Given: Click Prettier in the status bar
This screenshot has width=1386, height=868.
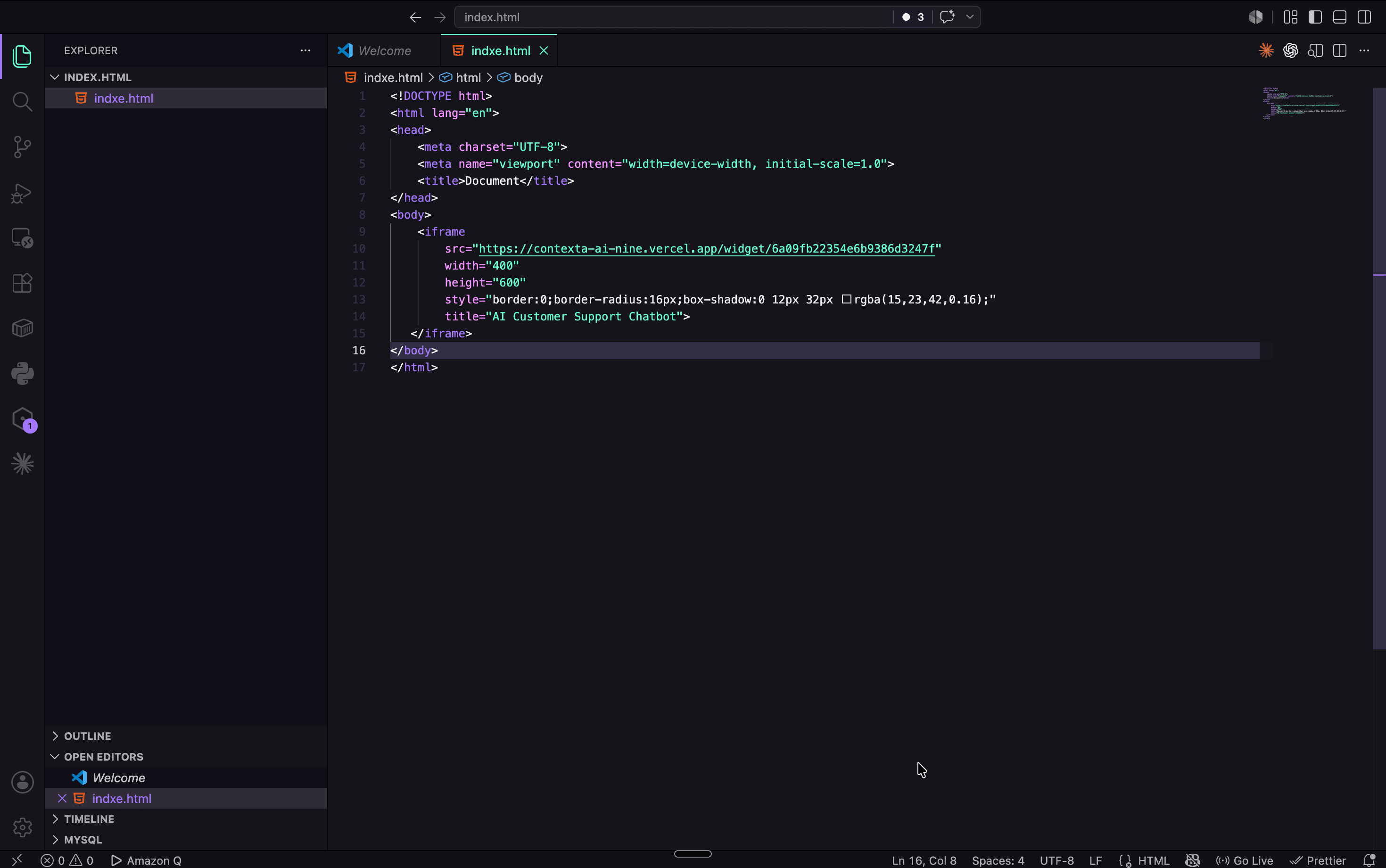Looking at the screenshot, I should 1318,860.
